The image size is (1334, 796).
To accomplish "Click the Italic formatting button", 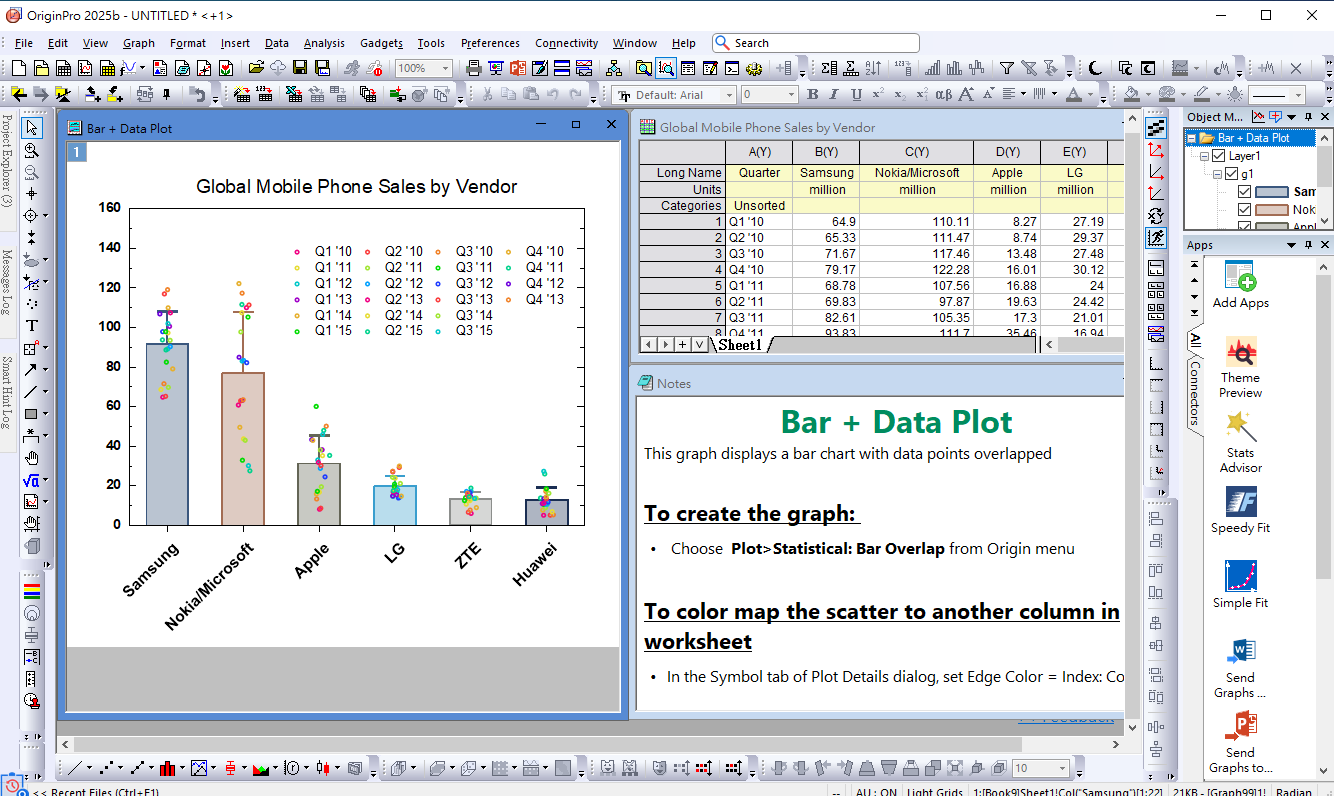I will click(834, 95).
